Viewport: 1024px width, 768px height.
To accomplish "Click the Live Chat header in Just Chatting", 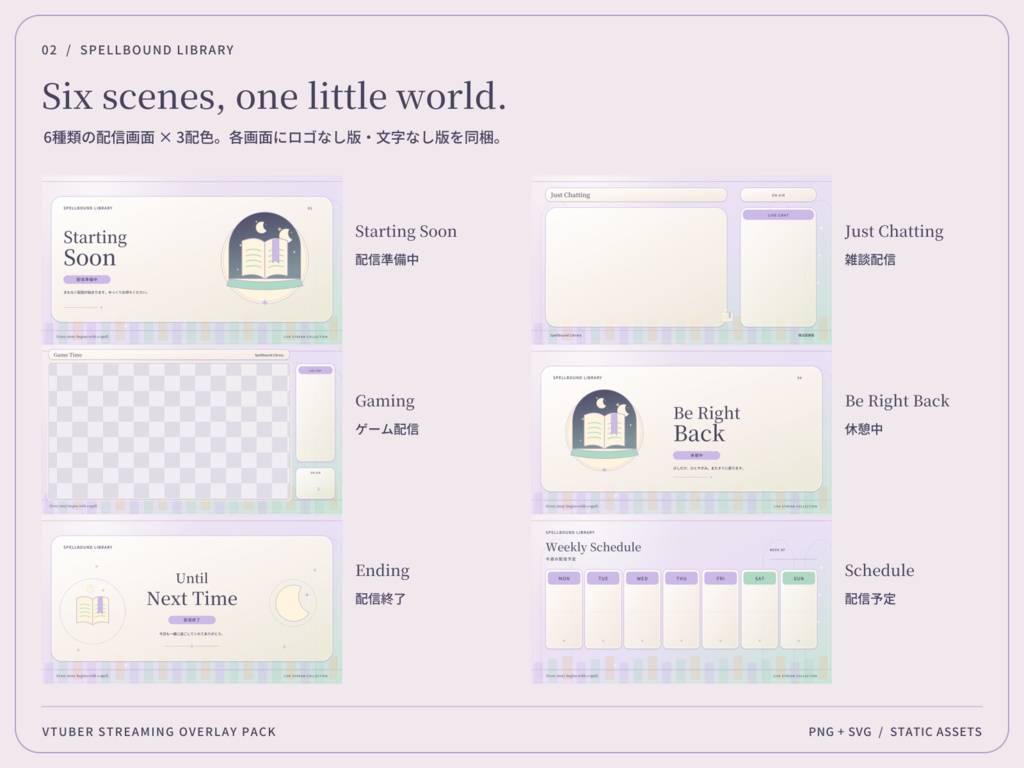I will click(x=778, y=215).
